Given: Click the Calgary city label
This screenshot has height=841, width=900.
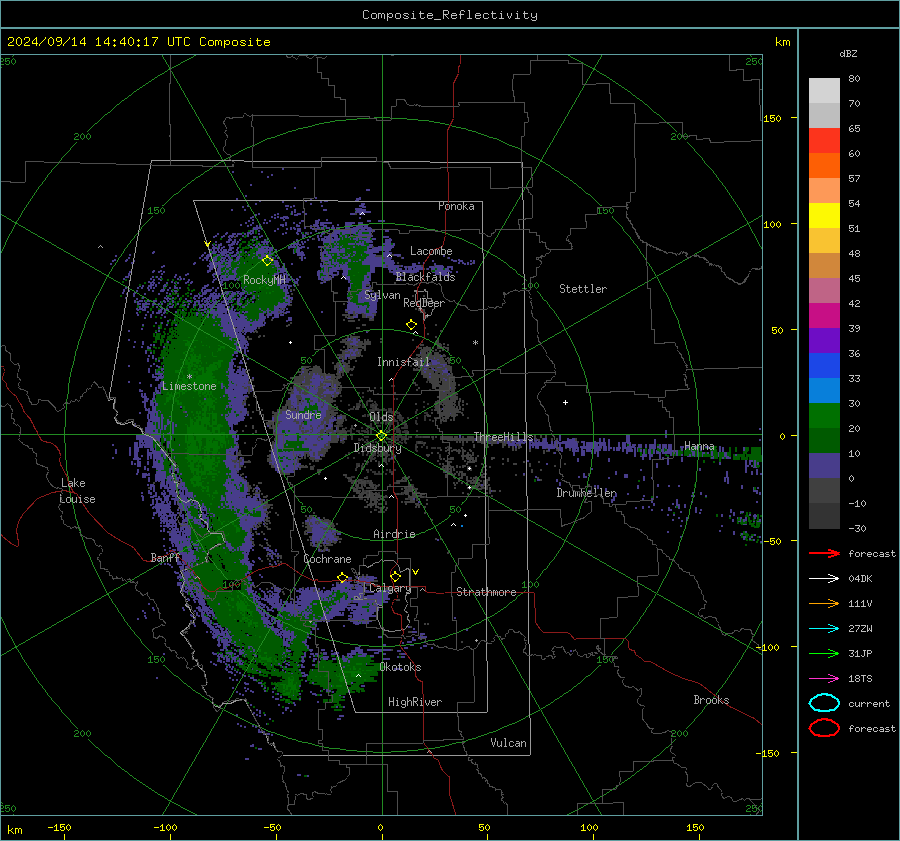Looking at the screenshot, I should [x=390, y=588].
